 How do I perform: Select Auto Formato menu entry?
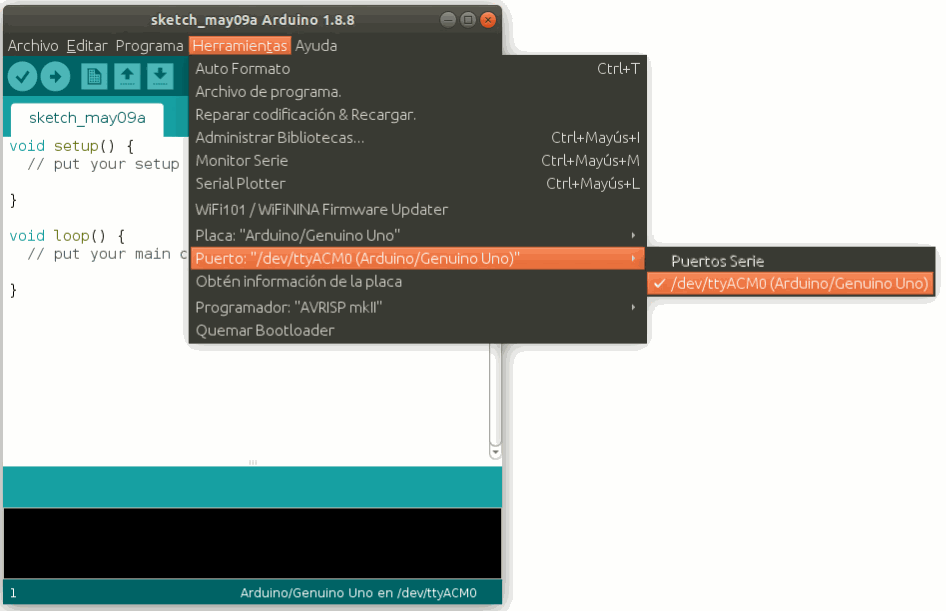417,69
